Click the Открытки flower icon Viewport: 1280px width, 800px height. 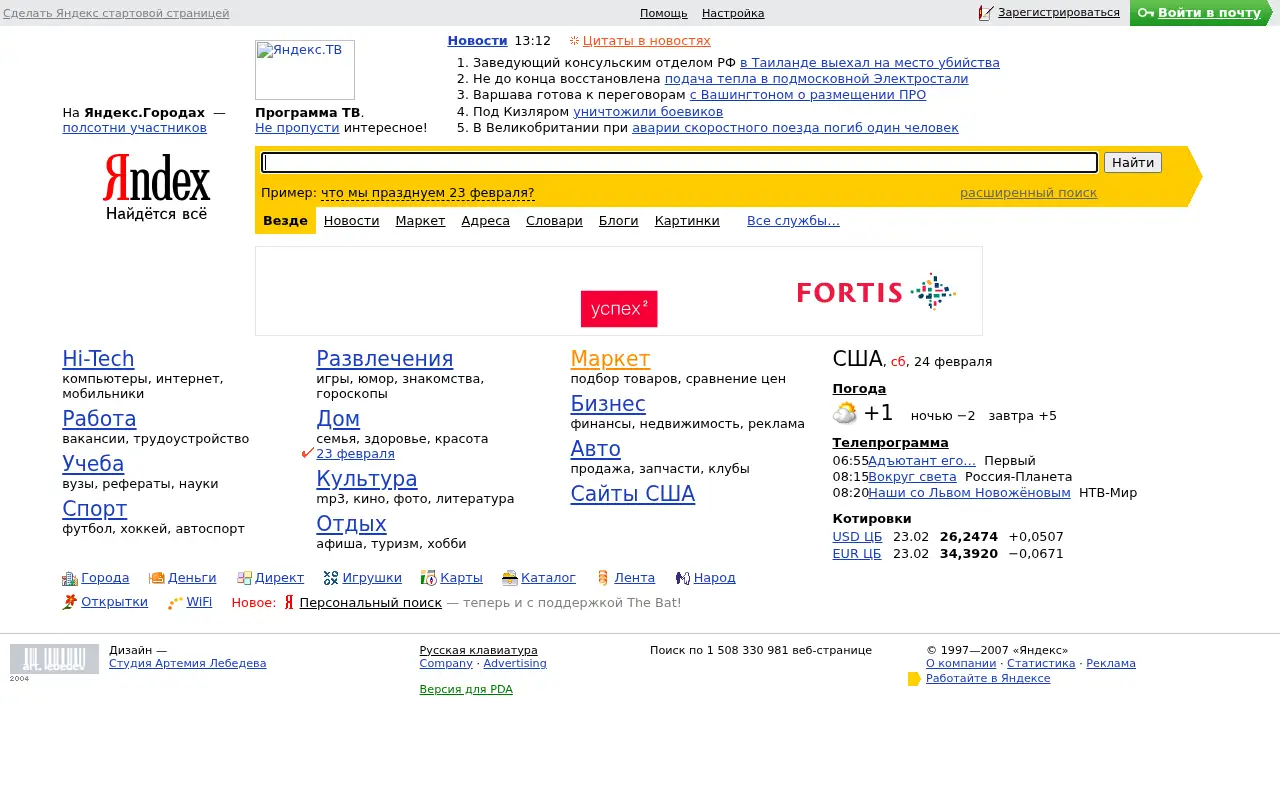coord(70,602)
